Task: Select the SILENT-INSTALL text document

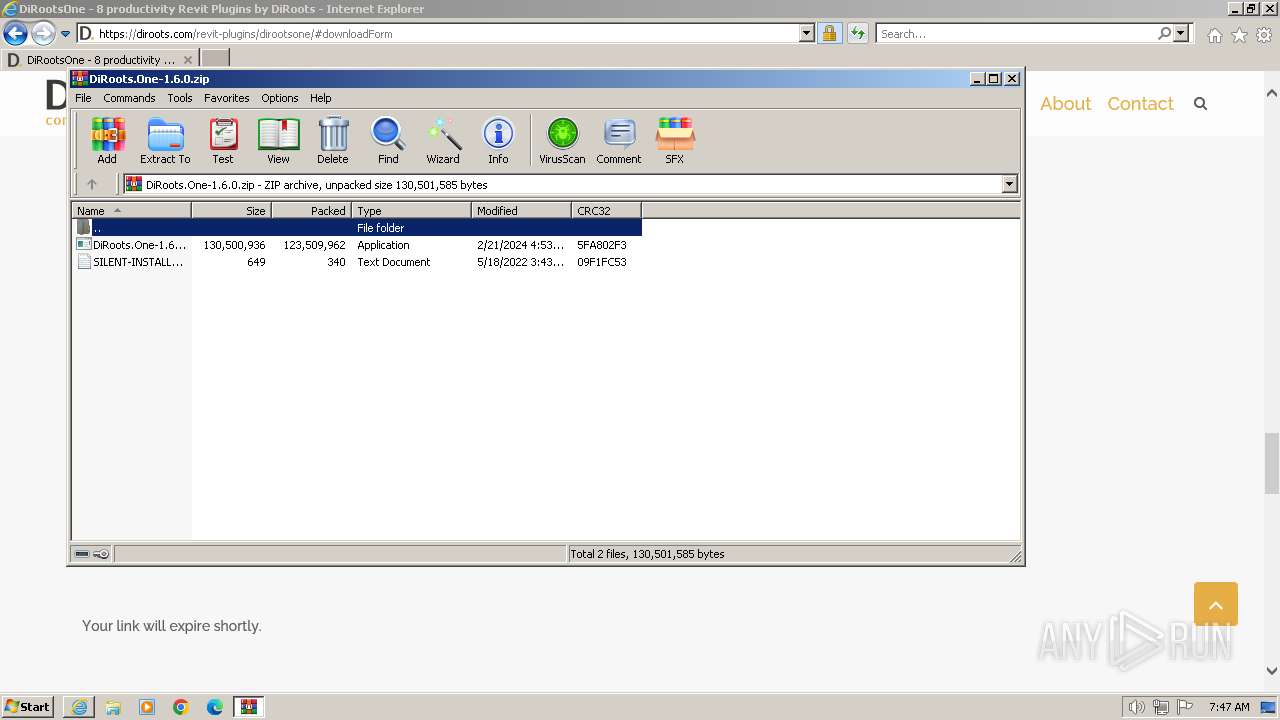Action: [x=357, y=262]
